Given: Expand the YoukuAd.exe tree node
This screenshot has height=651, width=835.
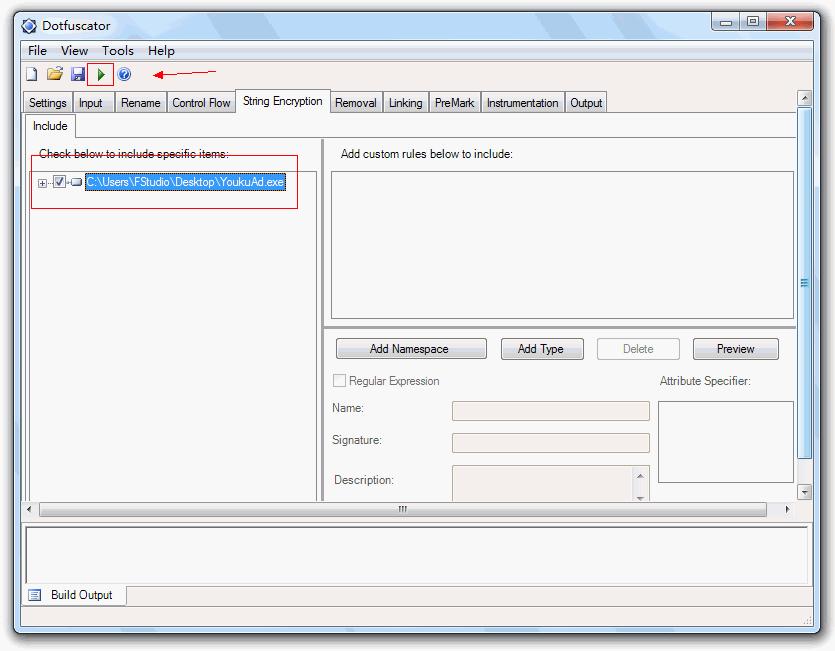Looking at the screenshot, I should coord(42,183).
